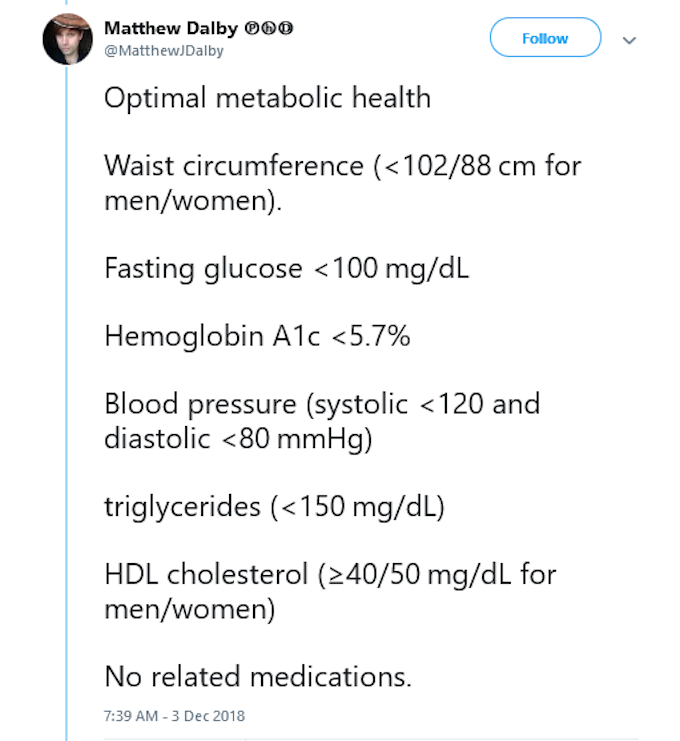
Task: Click the circled D symbol after the name
Action: click(285, 28)
